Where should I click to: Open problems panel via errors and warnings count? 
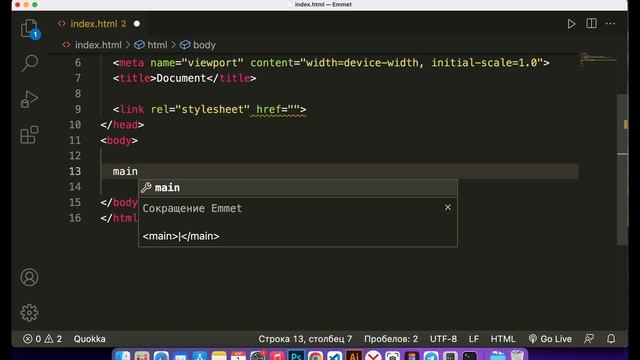(x=42, y=339)
